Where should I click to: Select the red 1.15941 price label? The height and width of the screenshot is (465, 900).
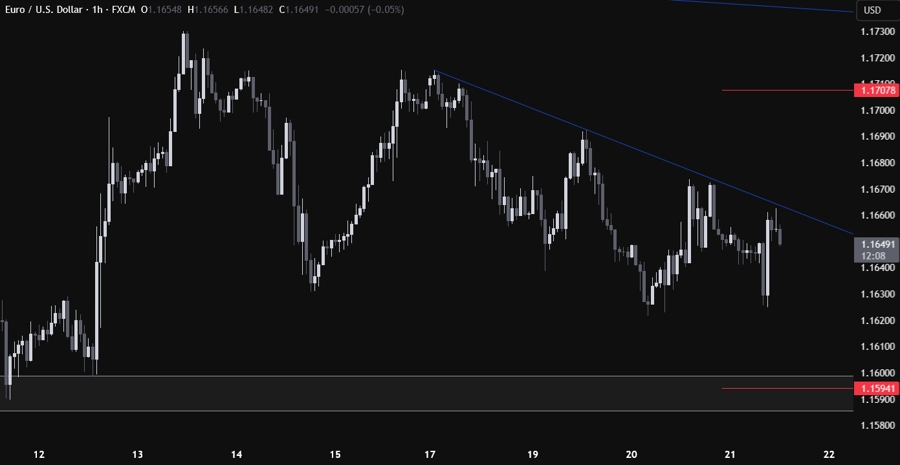877,388
